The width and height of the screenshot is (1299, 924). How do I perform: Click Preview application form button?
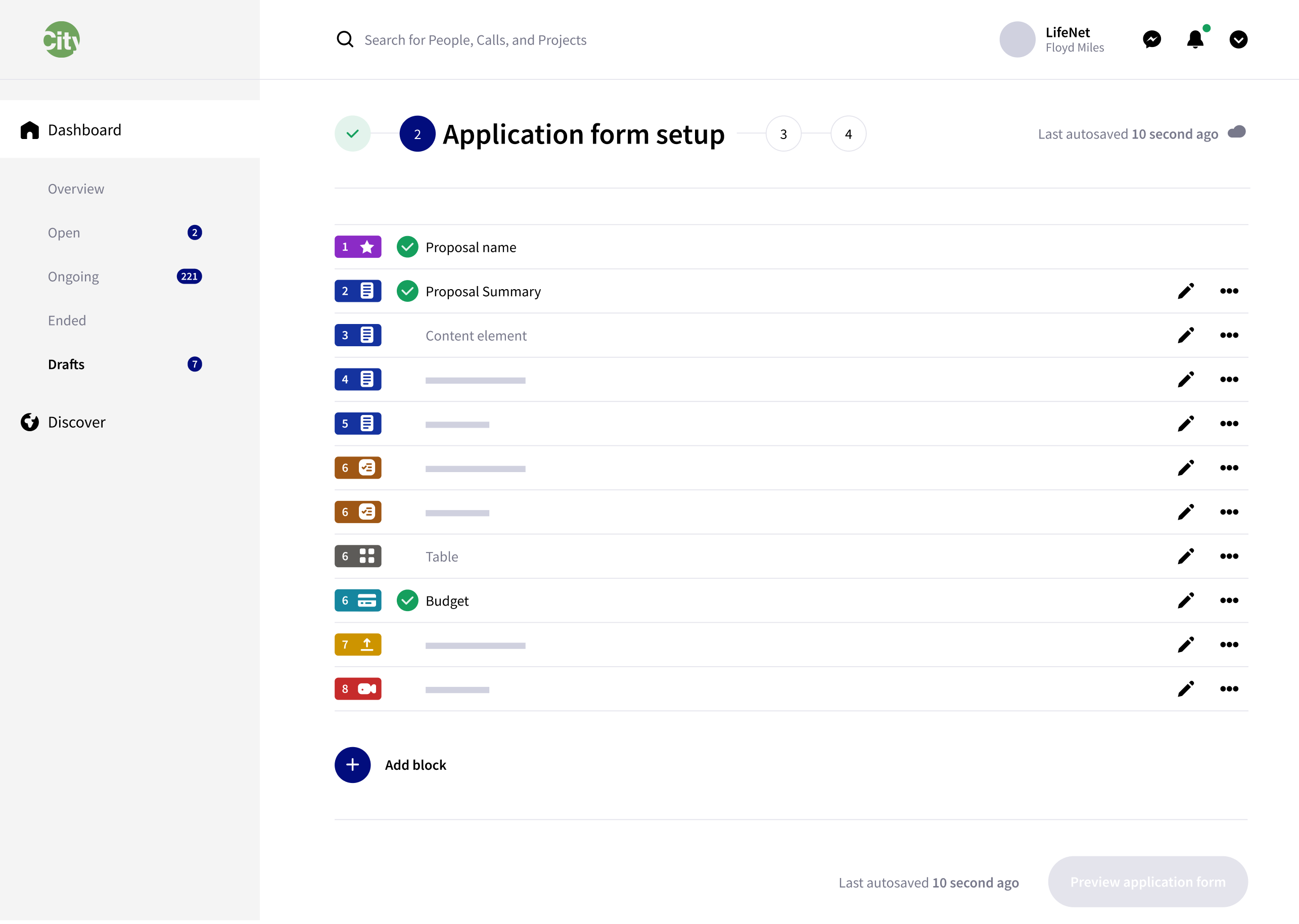pyautogui.click(x=1148, y=882)
